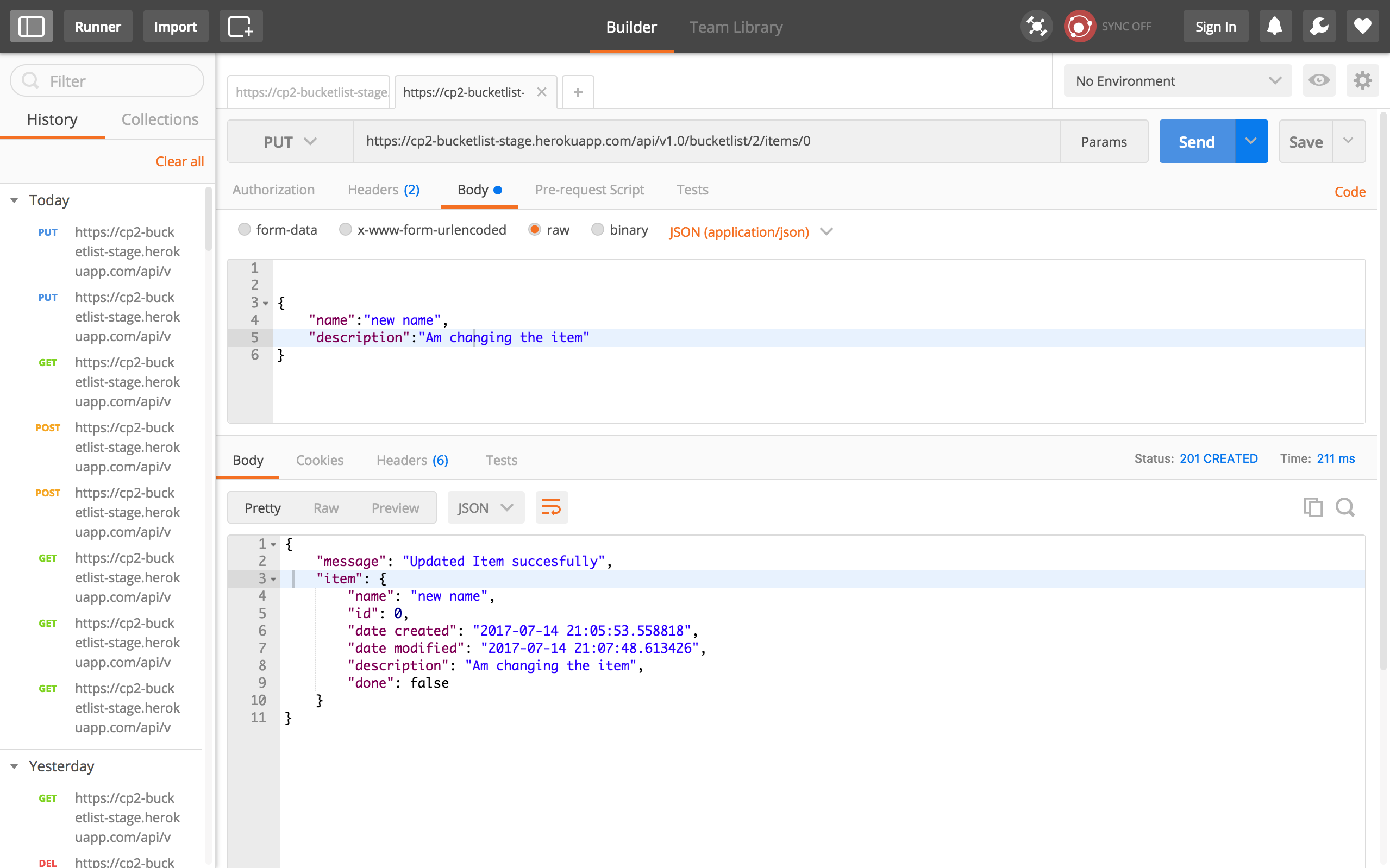Switch to the Collections tab

160,119
